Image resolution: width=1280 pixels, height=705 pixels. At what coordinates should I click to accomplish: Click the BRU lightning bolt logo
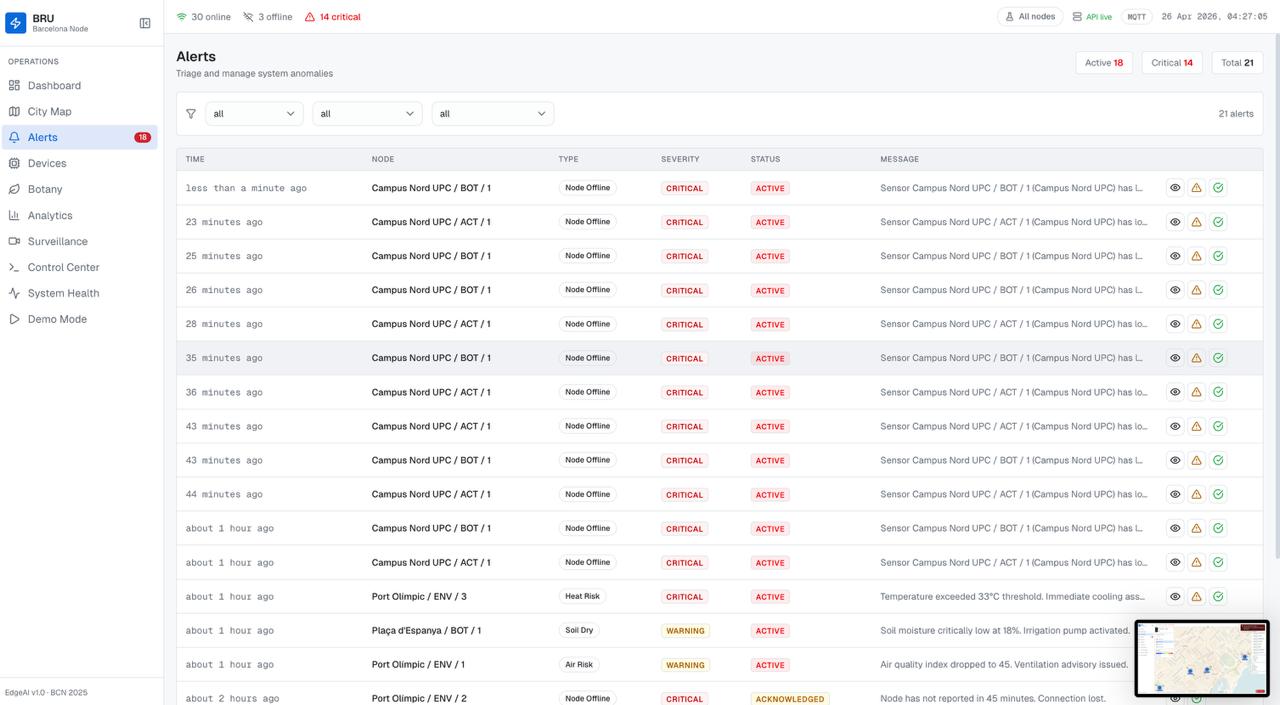pos(16,23)
